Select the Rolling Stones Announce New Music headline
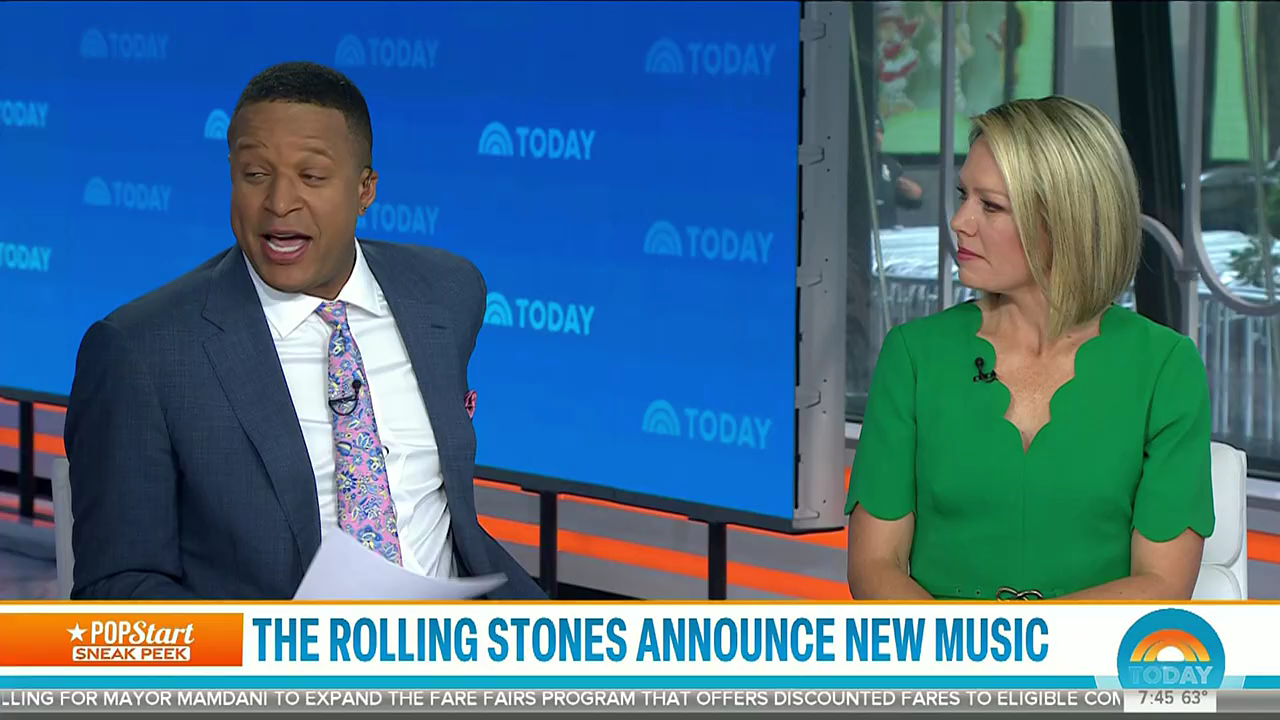 [x=650, y=640]
